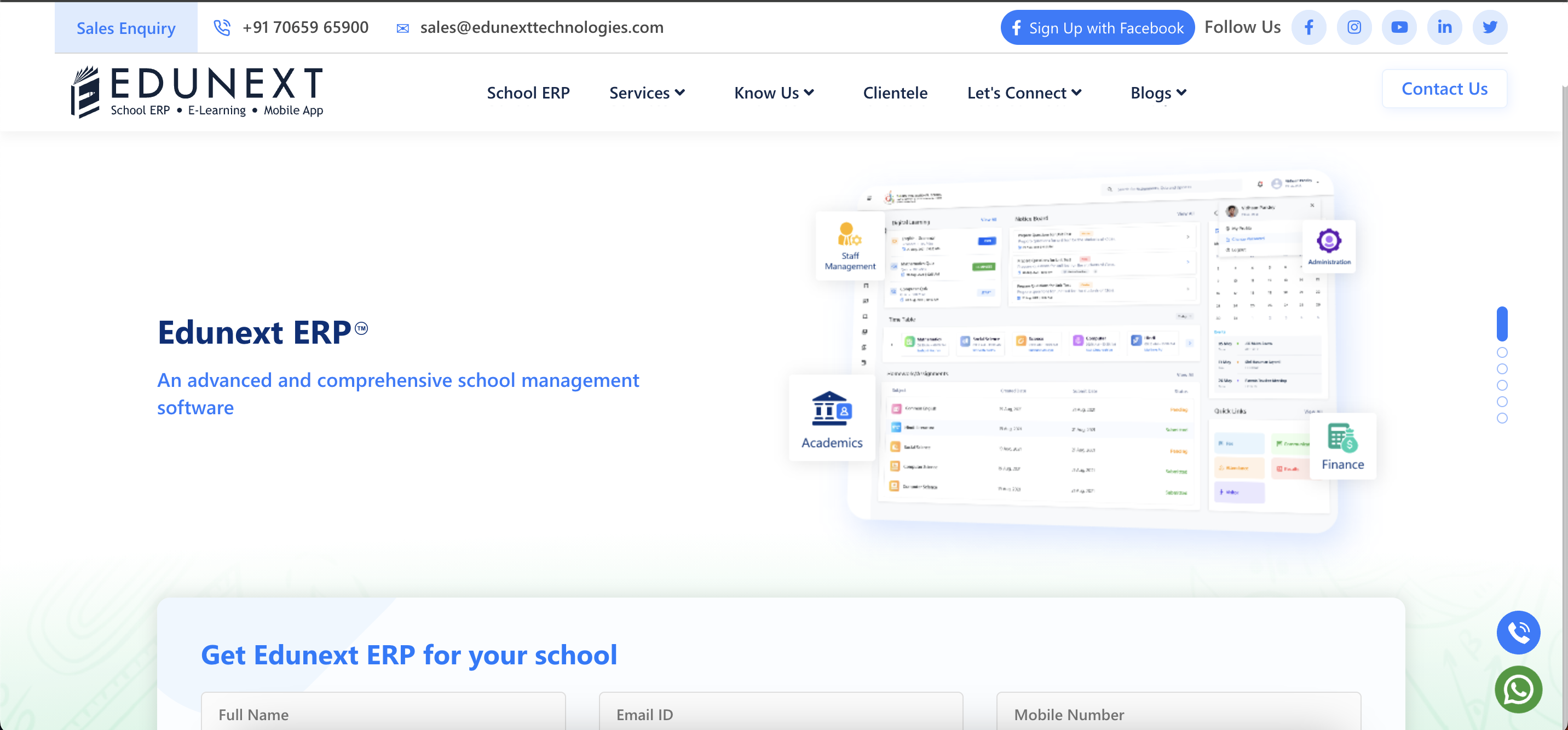Viewport: 1568px width, 730px height.
Task: Open the LinkedIn follow icon
Action: [1444, 27]
